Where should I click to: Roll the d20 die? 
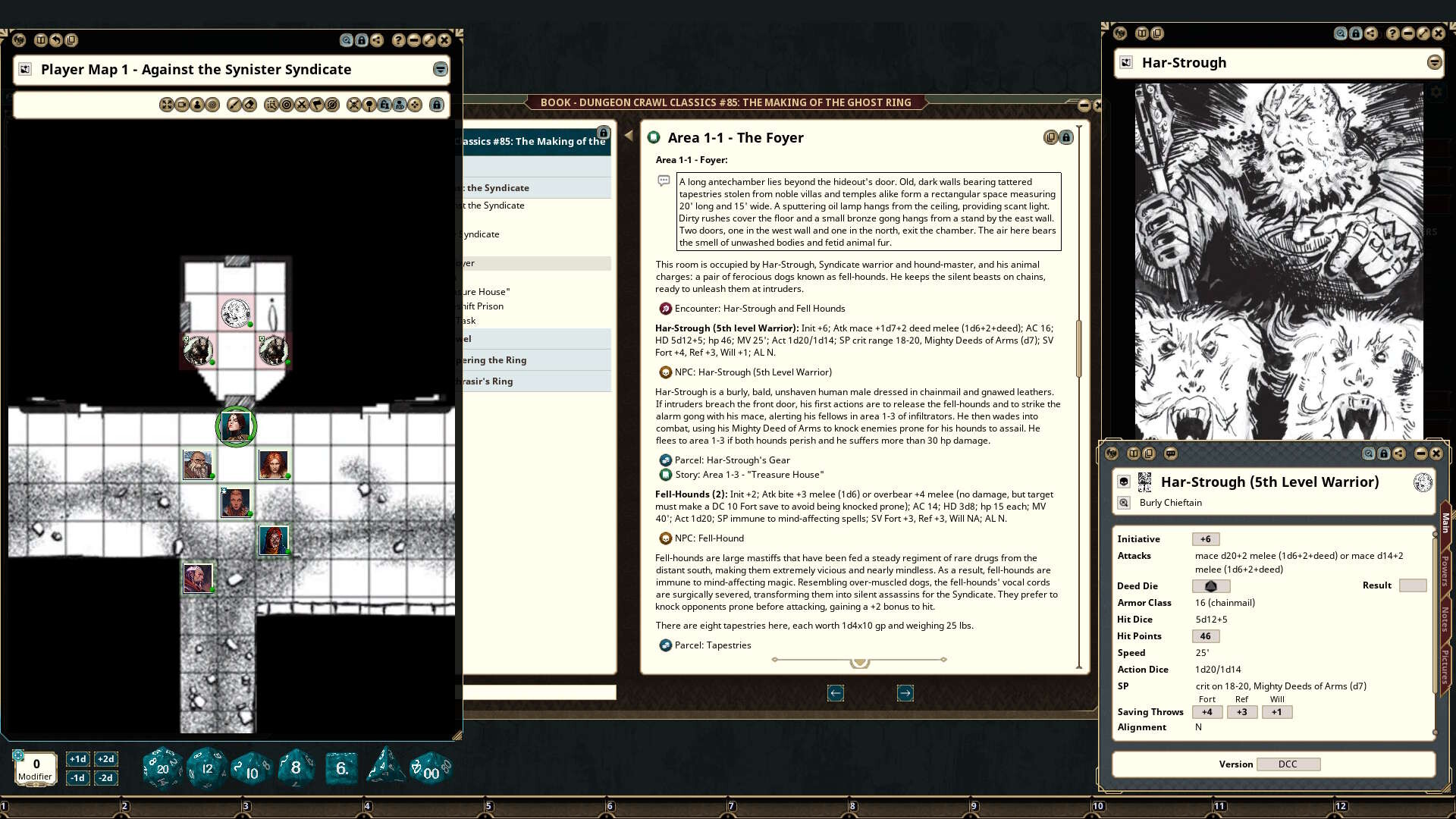(x=162, y=768)
